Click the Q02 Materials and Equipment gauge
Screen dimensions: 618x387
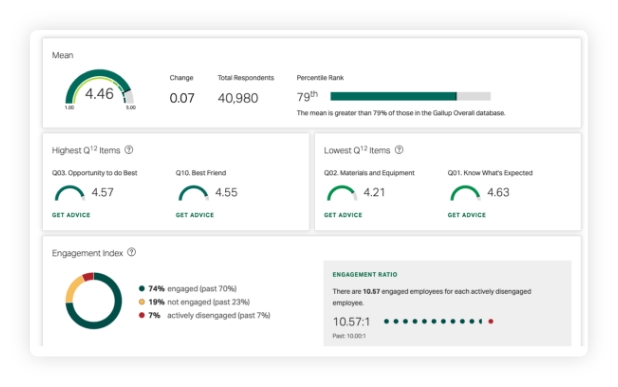coord(342,193)
